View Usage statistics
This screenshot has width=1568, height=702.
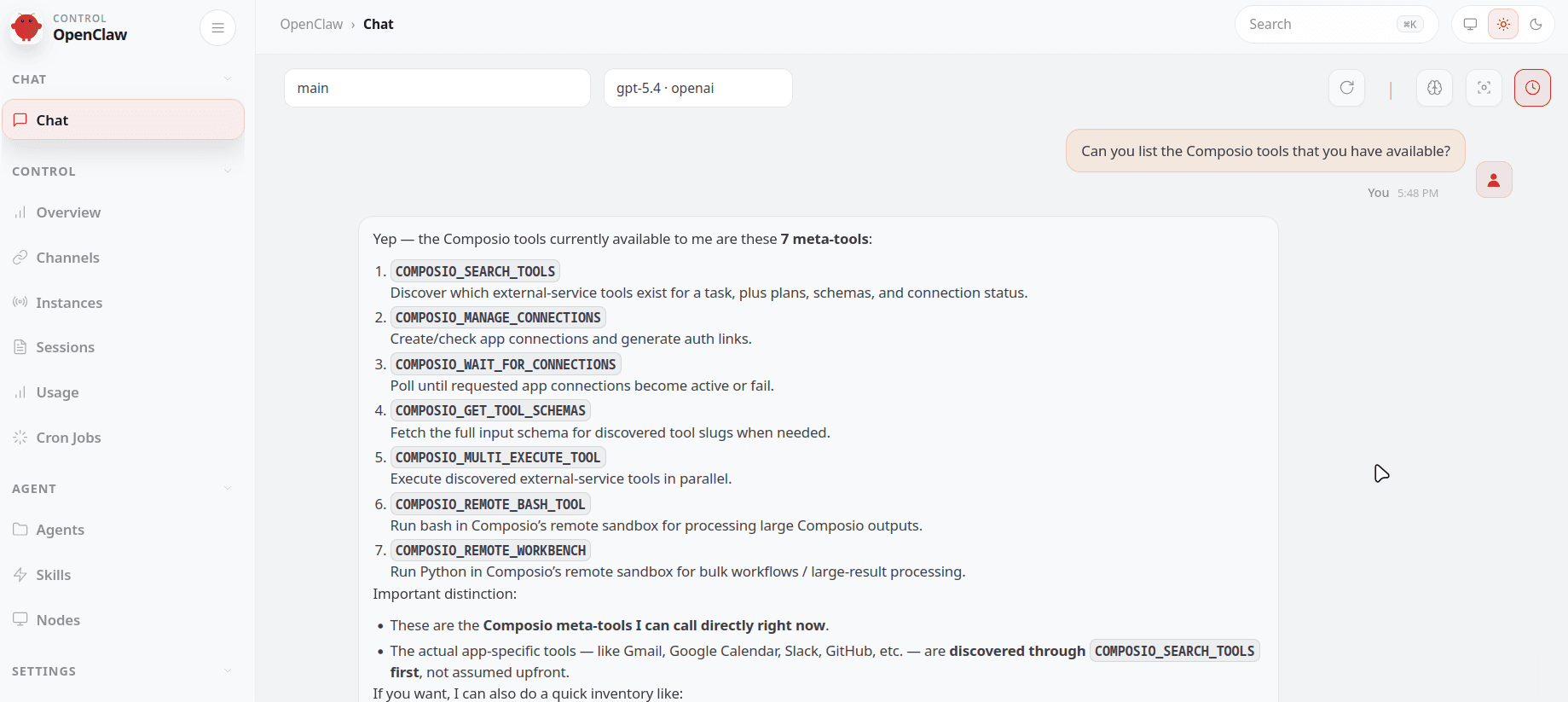(124, 392)
